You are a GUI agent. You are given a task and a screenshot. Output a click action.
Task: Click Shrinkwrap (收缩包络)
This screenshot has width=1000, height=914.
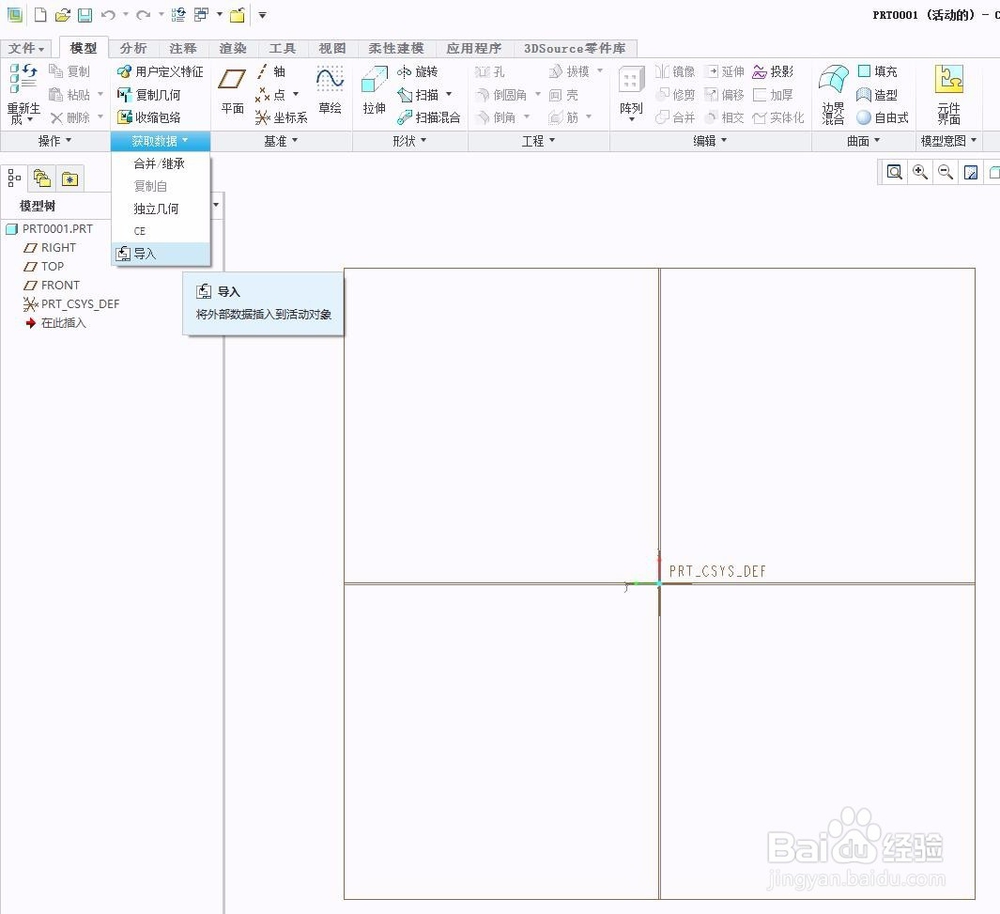pyautogui.click(x=149, y=117)
